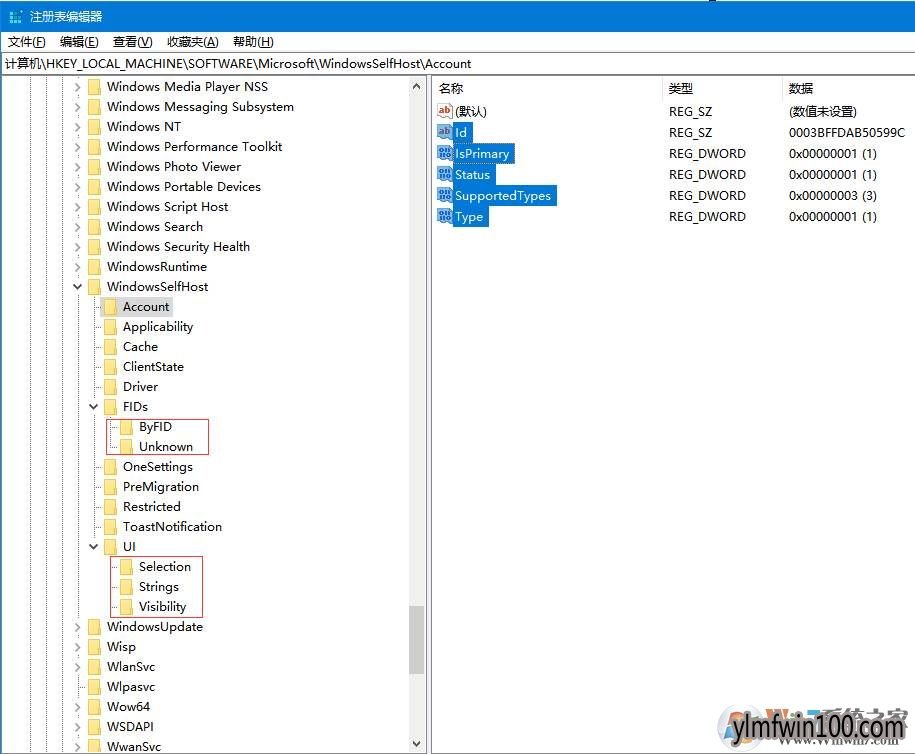Select the Windows Security Health key

coord(178,247)
